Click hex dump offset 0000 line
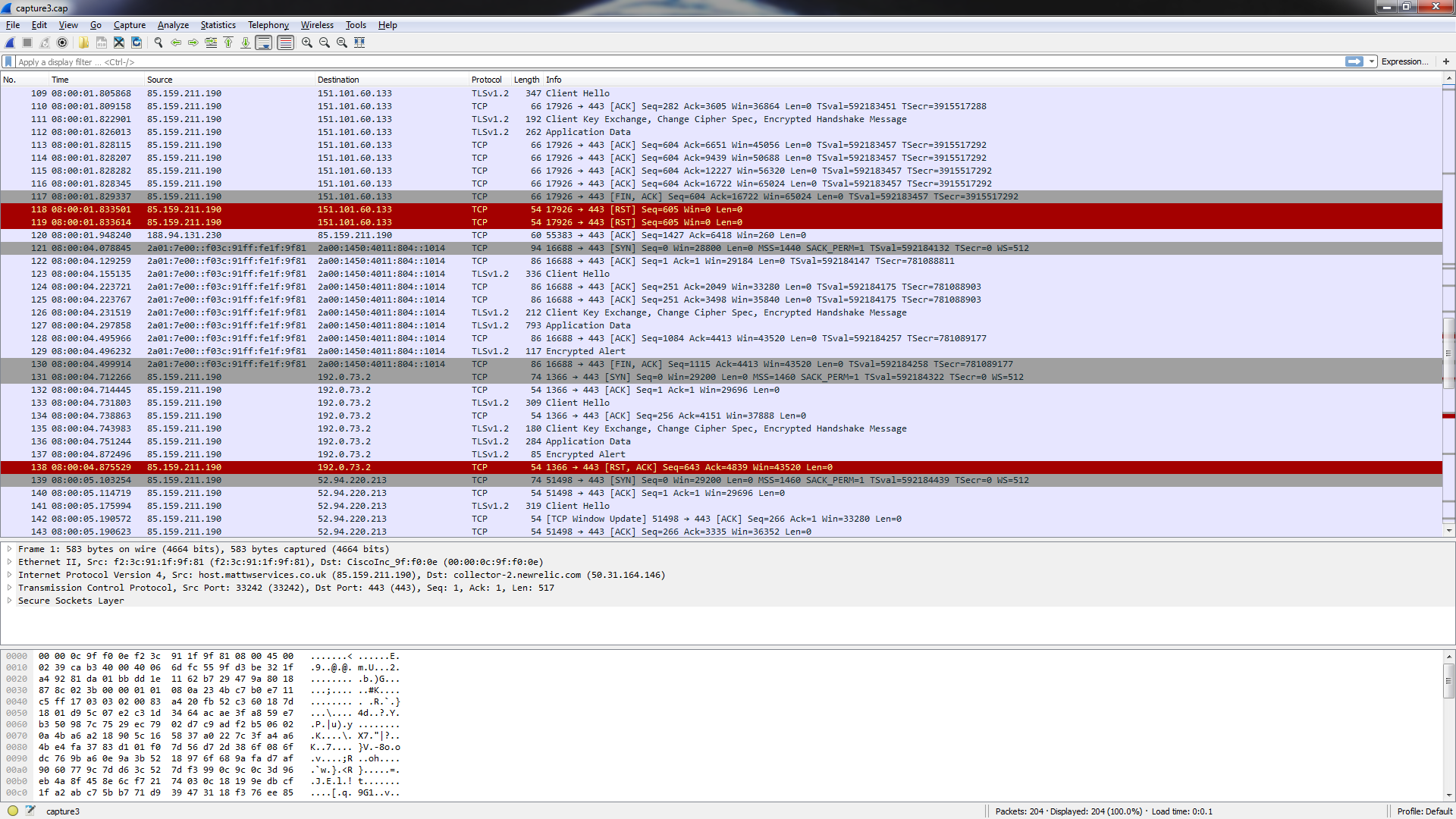The width and height of the screenshot is (1456, 819). tap(202, 657)
